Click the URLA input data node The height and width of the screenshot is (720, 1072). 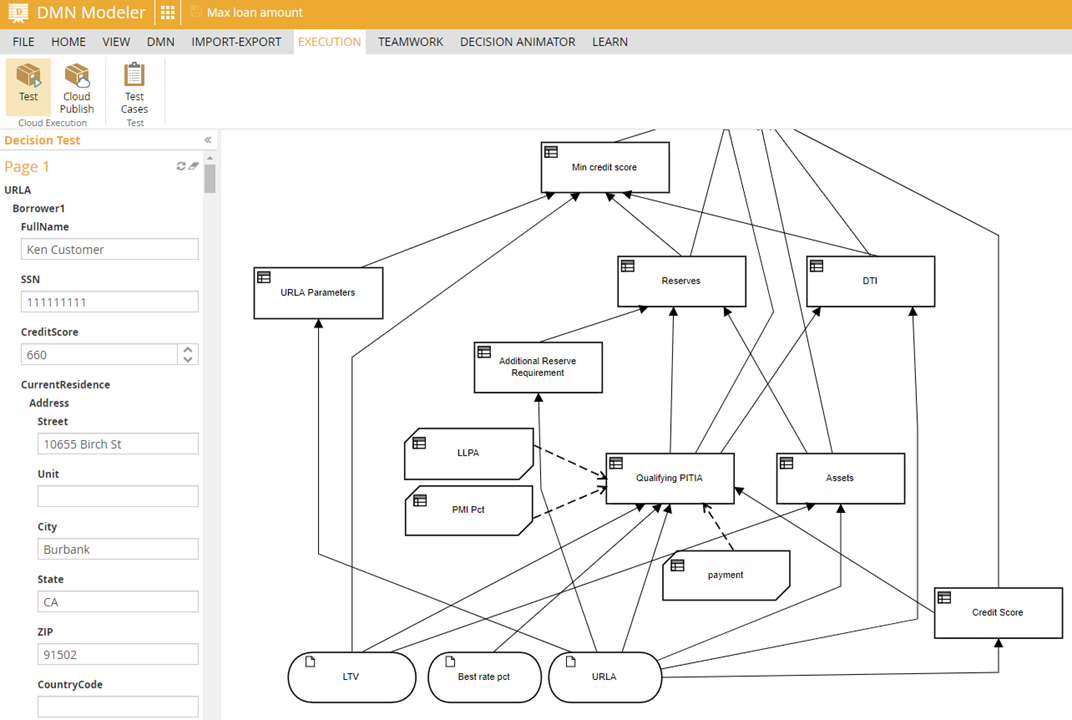pyautogui.click(x=604, y=677)
